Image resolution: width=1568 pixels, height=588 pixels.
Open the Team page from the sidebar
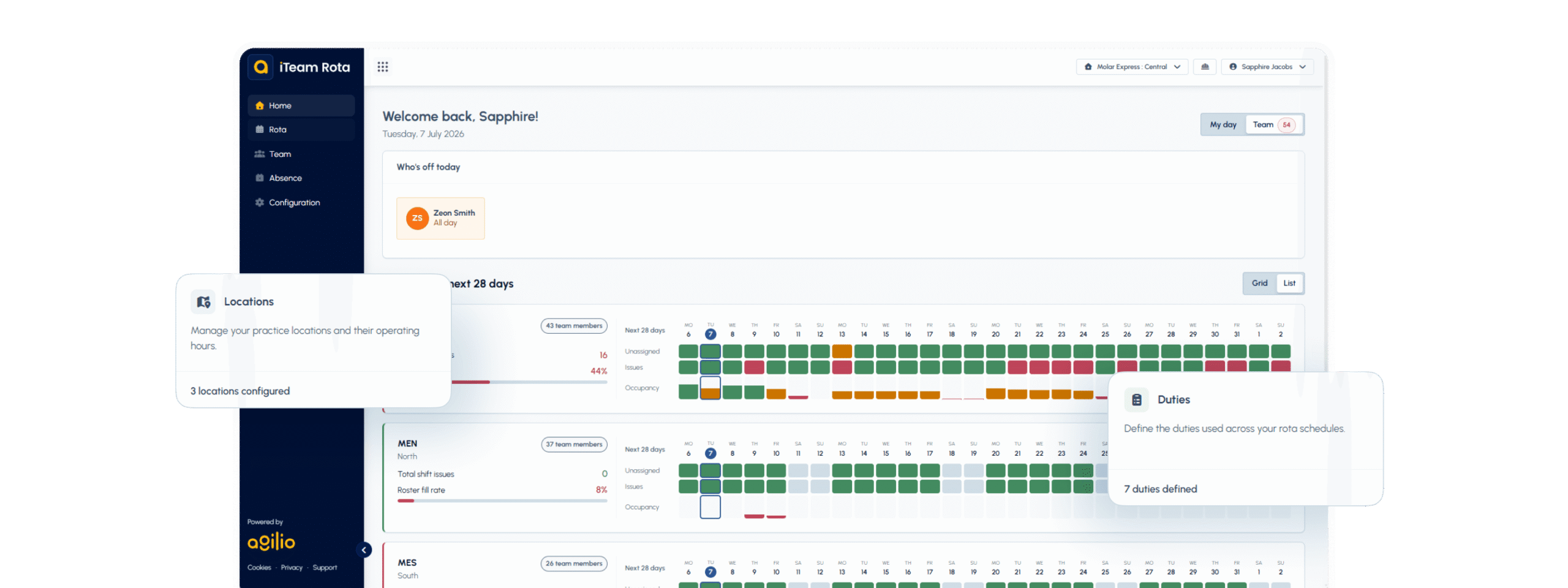click(301, 154)
